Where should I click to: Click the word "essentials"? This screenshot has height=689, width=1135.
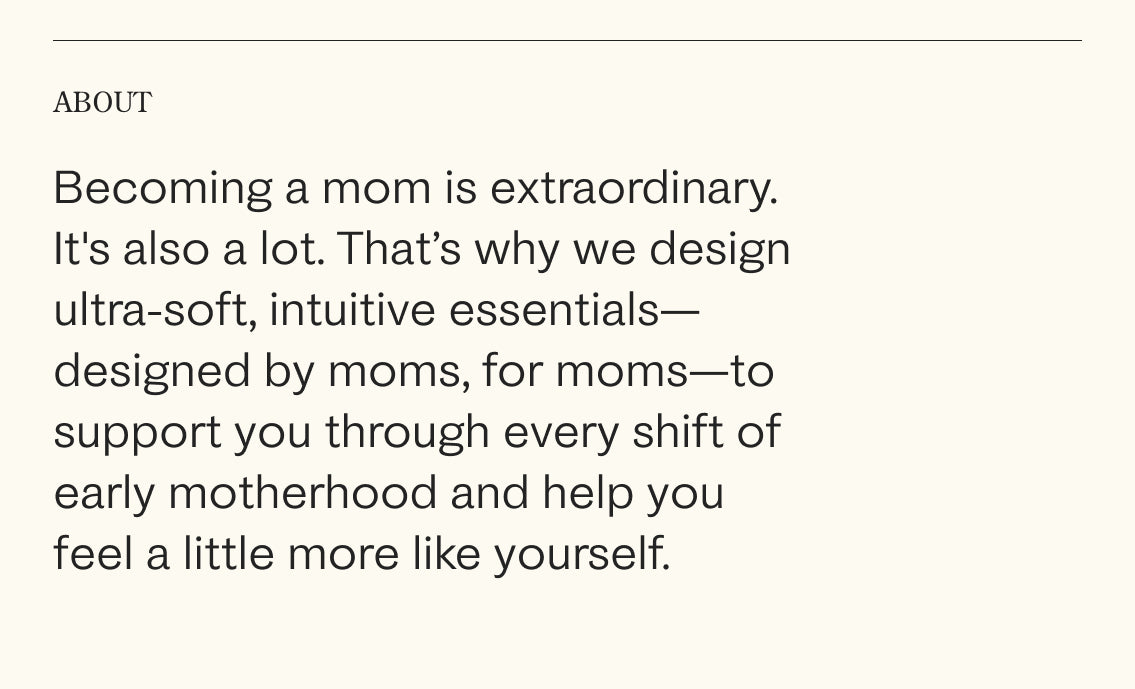tap(554, 311)
